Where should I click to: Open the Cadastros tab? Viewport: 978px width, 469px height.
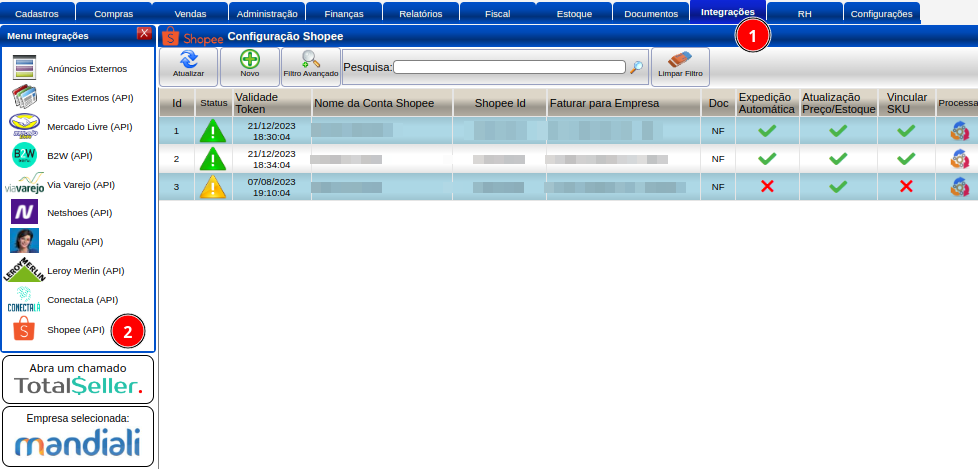point(37,13)
